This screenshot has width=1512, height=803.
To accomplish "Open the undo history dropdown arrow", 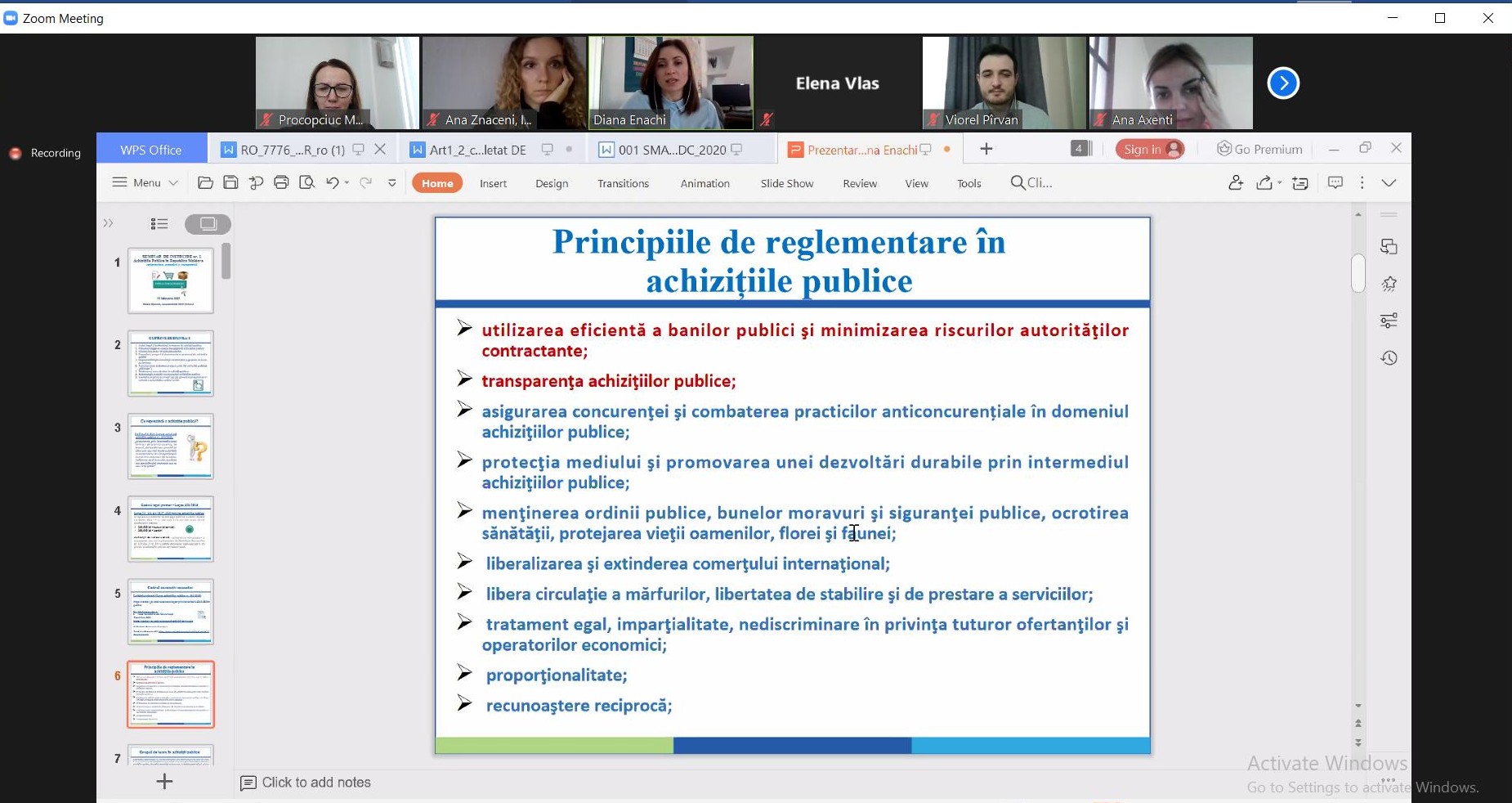I will [347, 183].
